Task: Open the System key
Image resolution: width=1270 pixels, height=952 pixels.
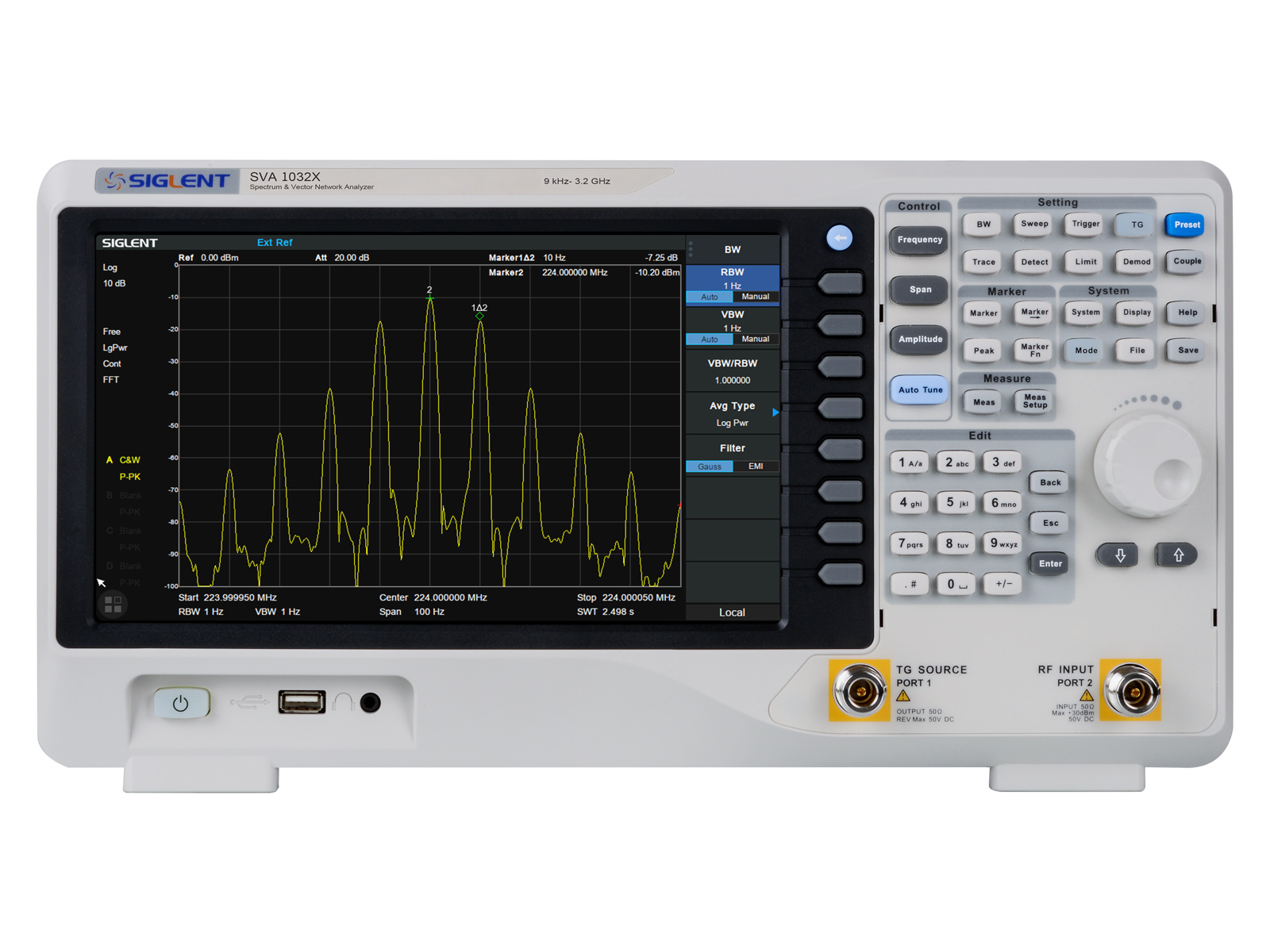Action: pos(1085,313)
